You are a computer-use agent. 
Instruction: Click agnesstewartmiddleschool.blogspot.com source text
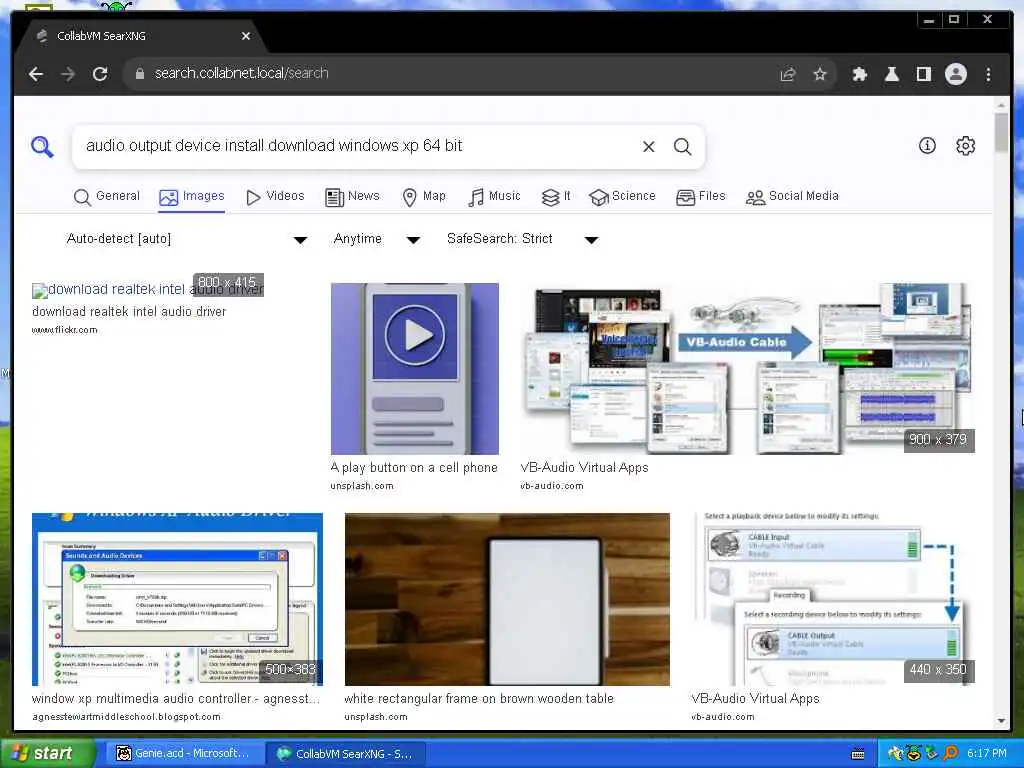[x=126, y=716]
